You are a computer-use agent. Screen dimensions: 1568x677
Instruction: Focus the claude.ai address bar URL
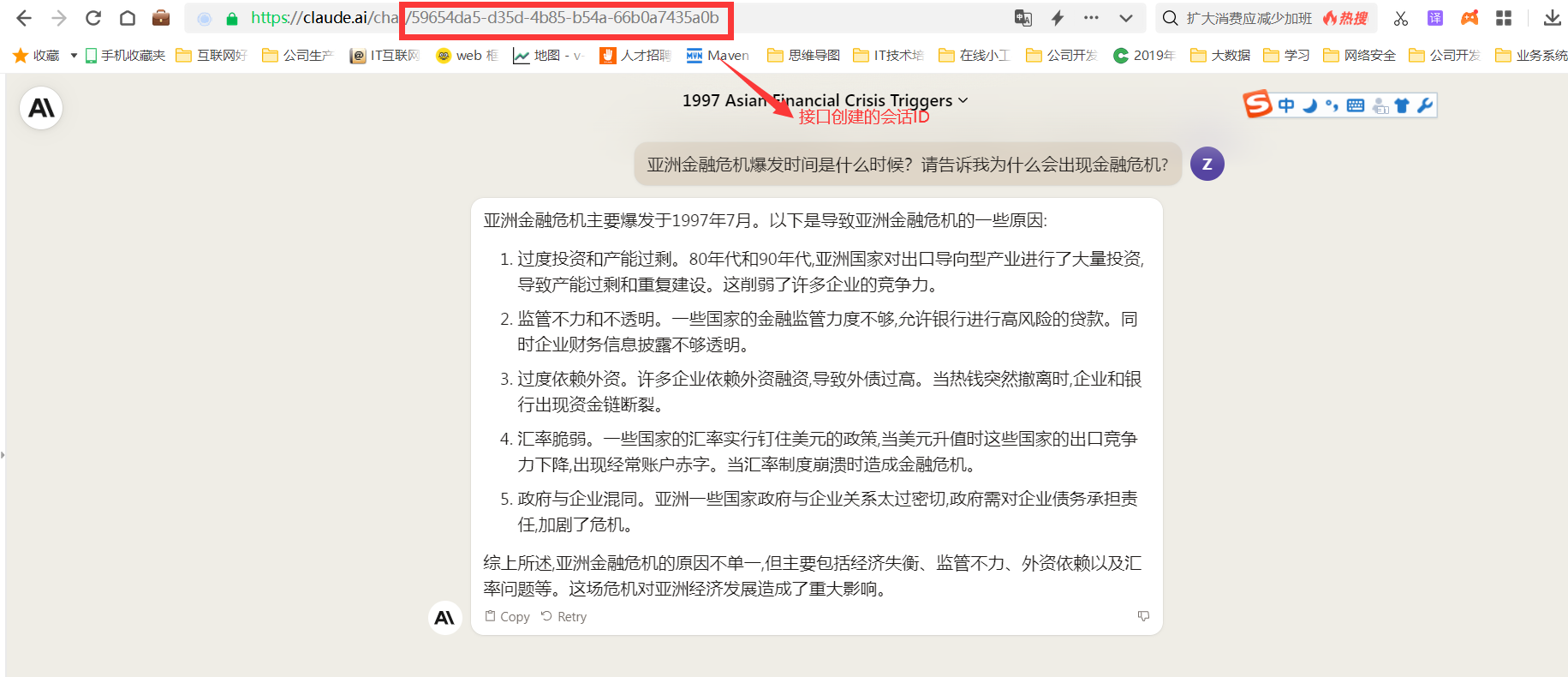pos(485,18)
